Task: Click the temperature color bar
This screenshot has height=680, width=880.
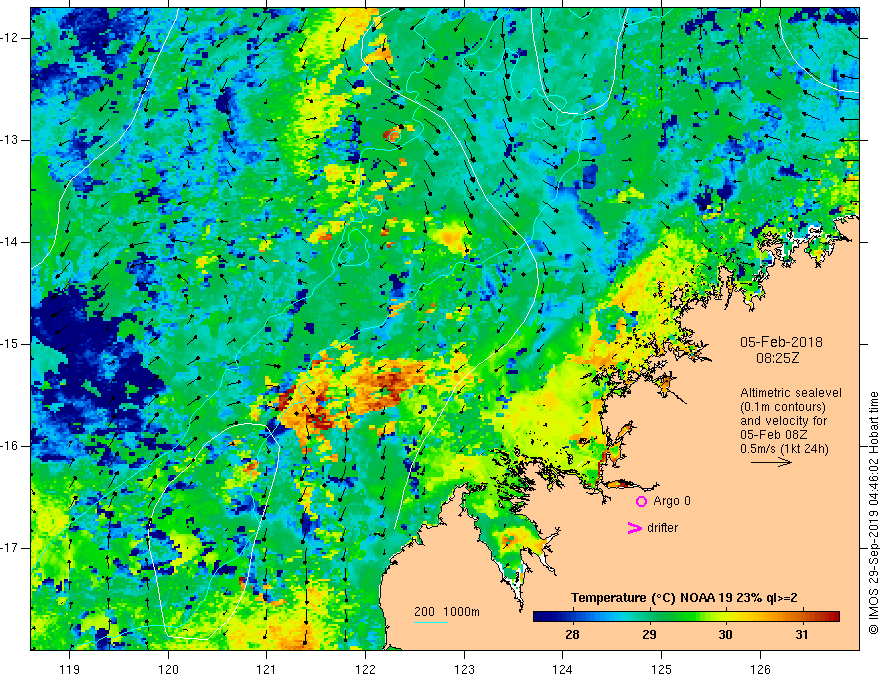Action: (686, 617)
